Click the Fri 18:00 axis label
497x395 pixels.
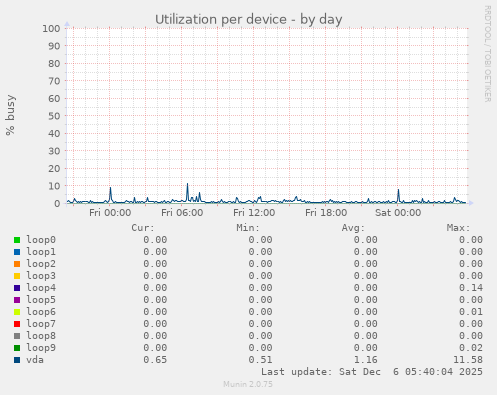click(x=326, y=213)
